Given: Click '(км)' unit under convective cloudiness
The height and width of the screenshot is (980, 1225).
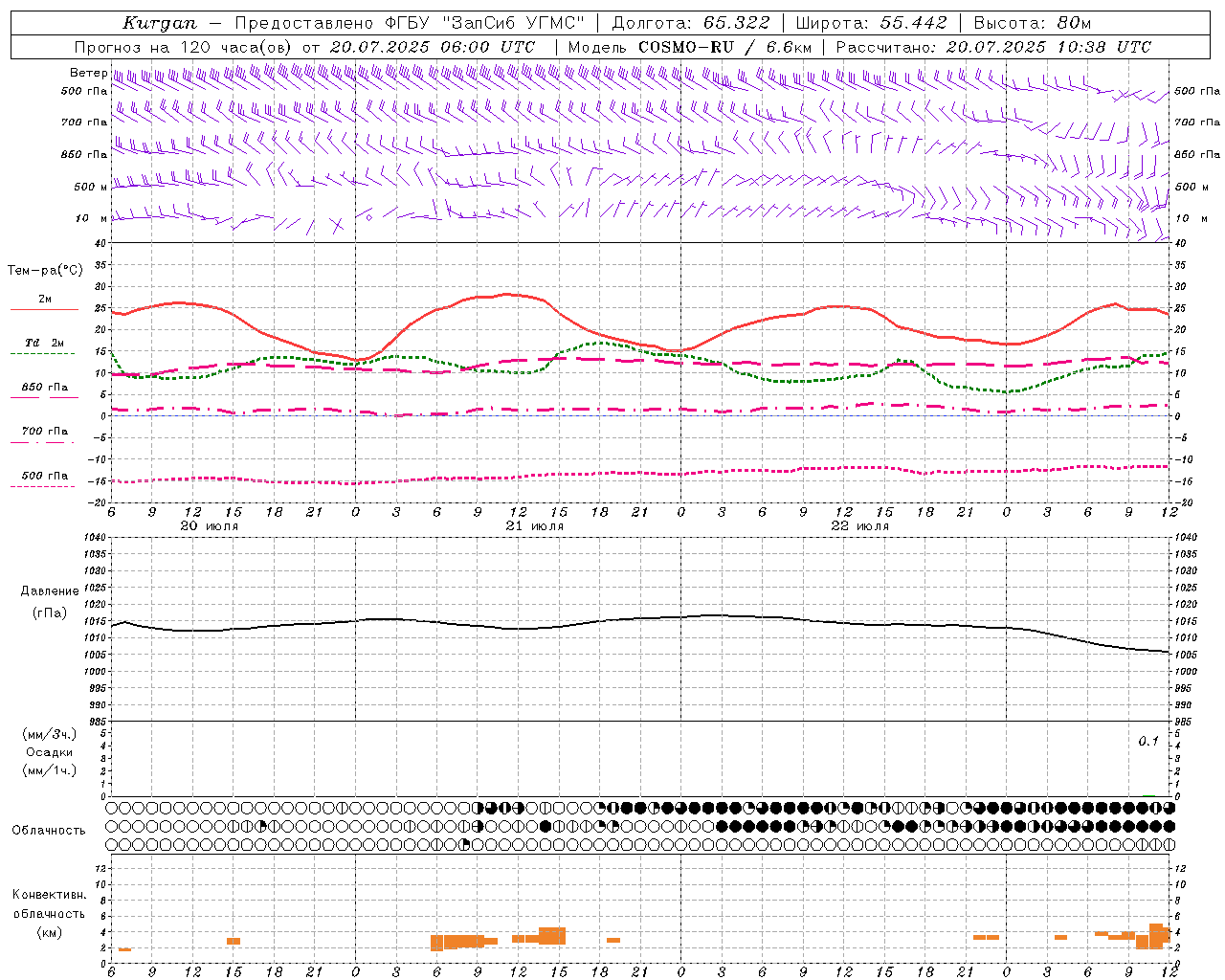Looking at the screenshot, I should pos(50,932).
